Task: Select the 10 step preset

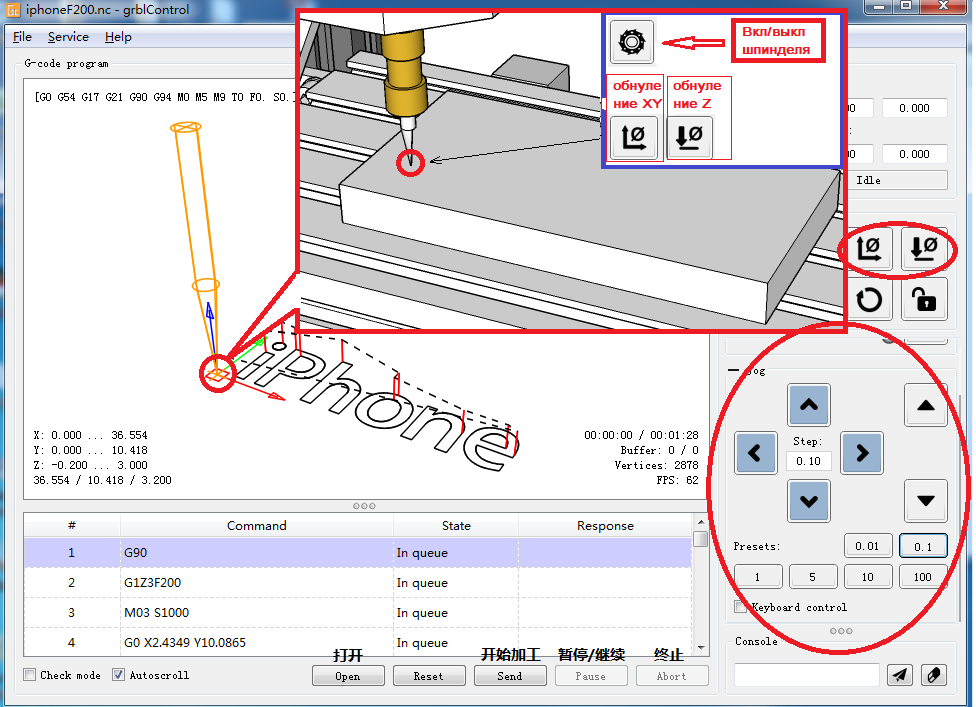Action: [868, 577]
